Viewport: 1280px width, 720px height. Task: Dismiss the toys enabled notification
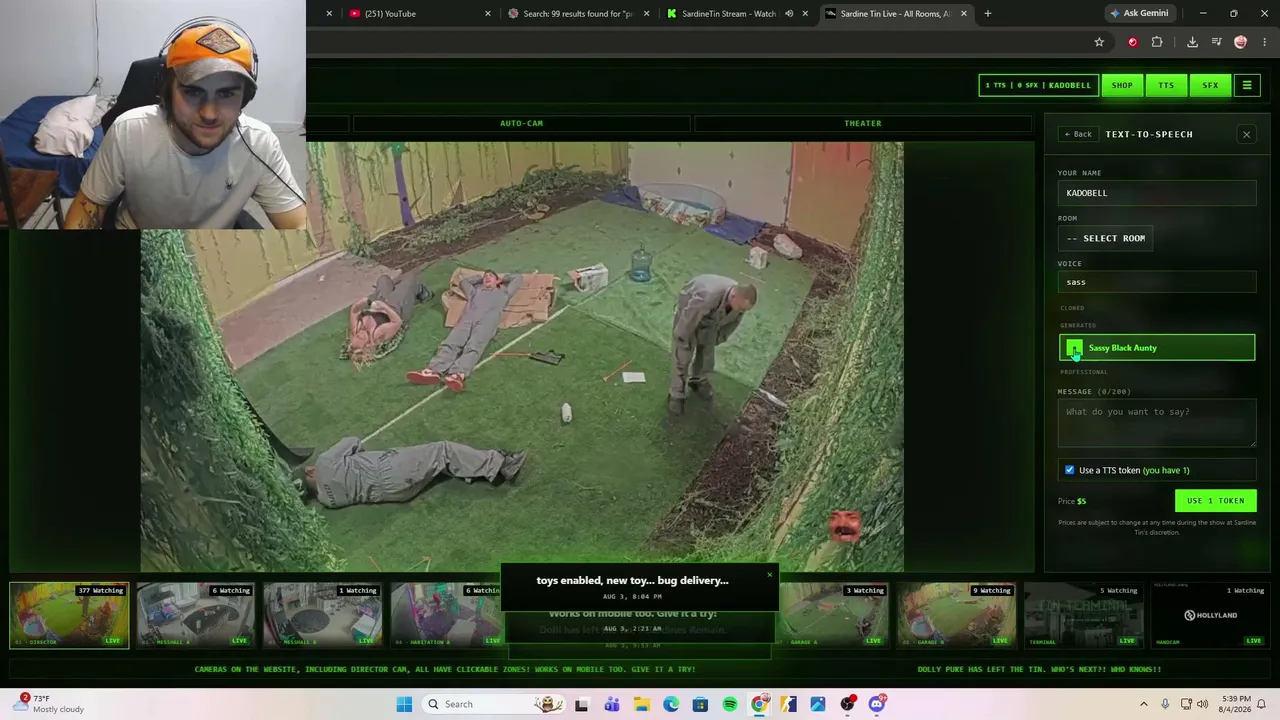click(769, 575)
